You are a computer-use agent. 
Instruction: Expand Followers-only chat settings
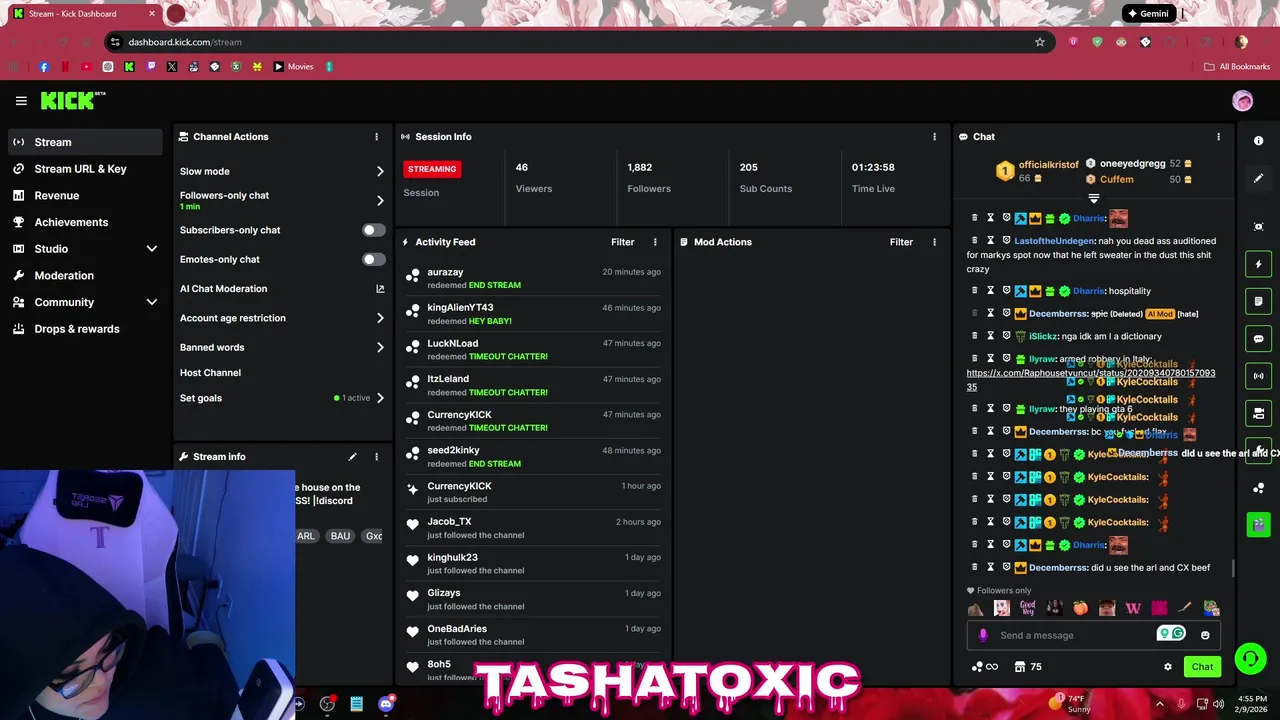click(380, 201)
